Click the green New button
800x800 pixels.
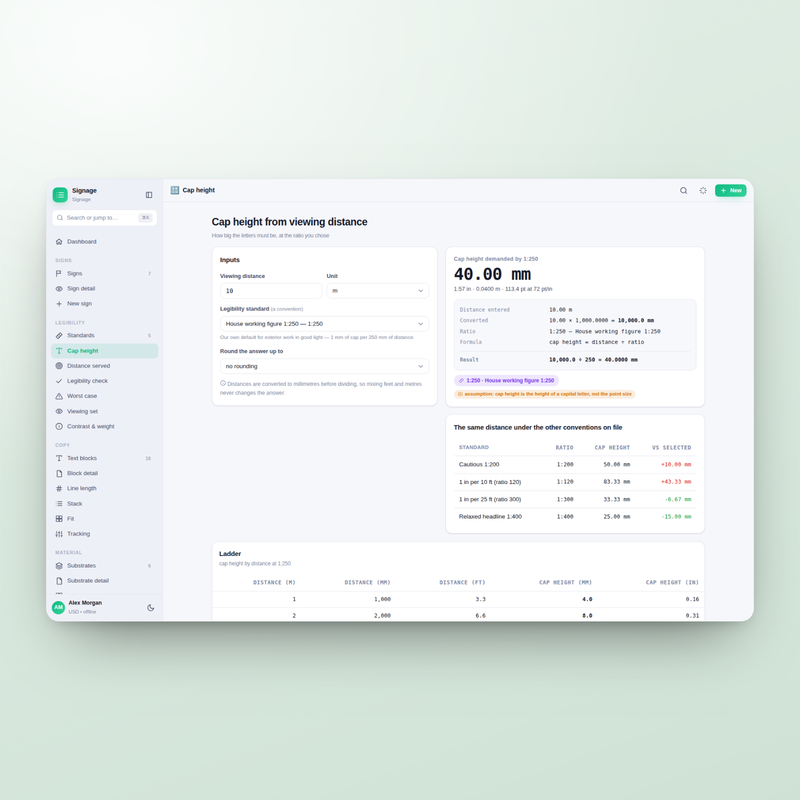coord(731,190)
